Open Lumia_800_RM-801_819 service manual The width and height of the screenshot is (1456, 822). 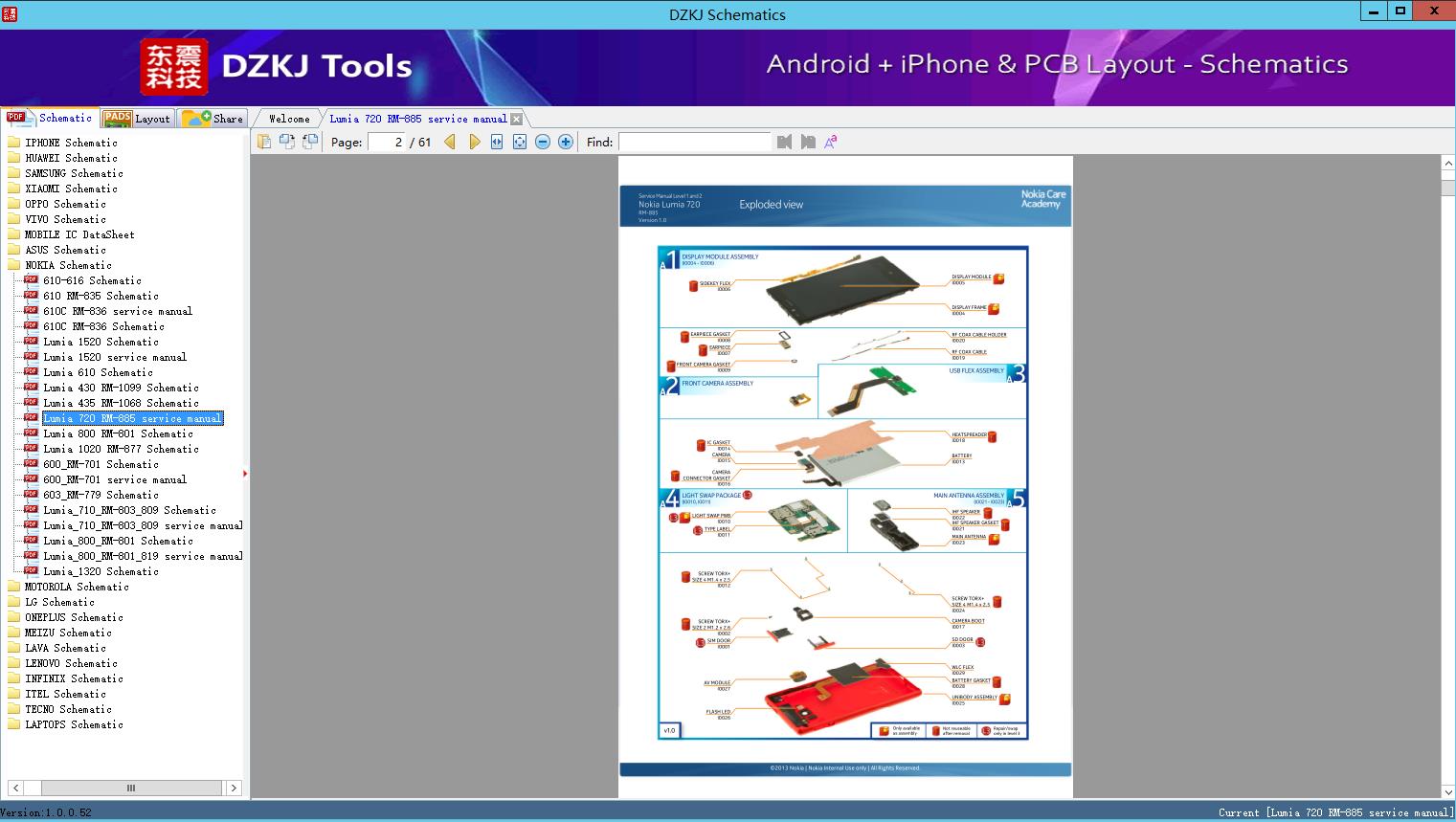144,556
